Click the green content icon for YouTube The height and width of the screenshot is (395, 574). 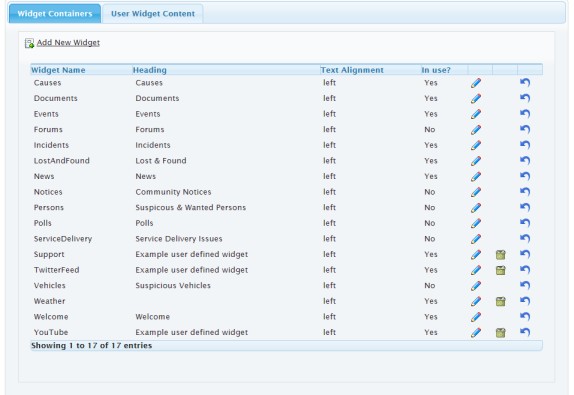tap(500, 333)
